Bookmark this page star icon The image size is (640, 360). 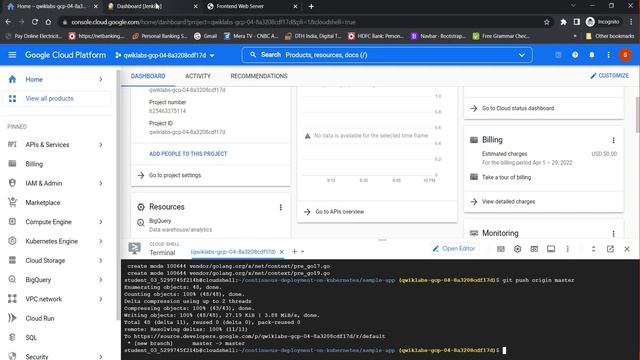pyautogui.click(x=547, y=22)
